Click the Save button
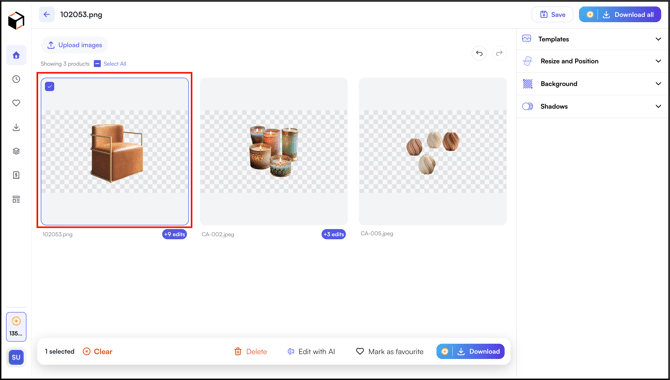Image resolution: width=670 pixels, height=380 pixels. pyautogui.click(x=552, y=15)
